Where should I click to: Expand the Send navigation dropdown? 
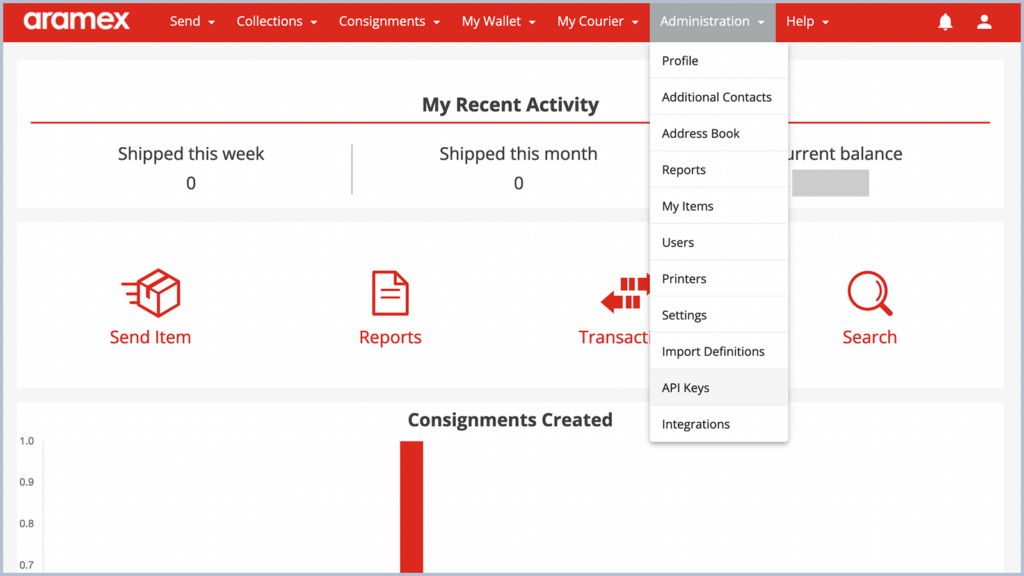pyautogui.click(x=192, y=21)
